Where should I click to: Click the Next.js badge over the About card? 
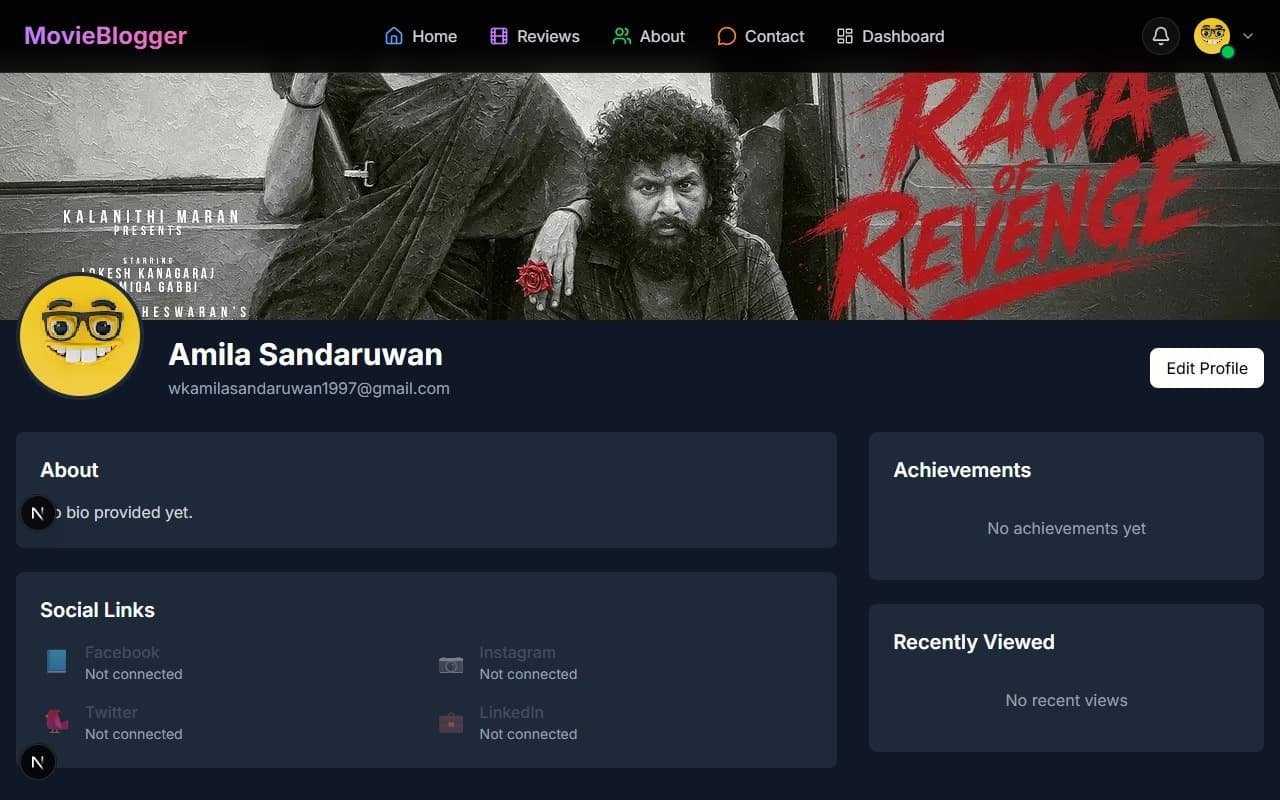38,513
